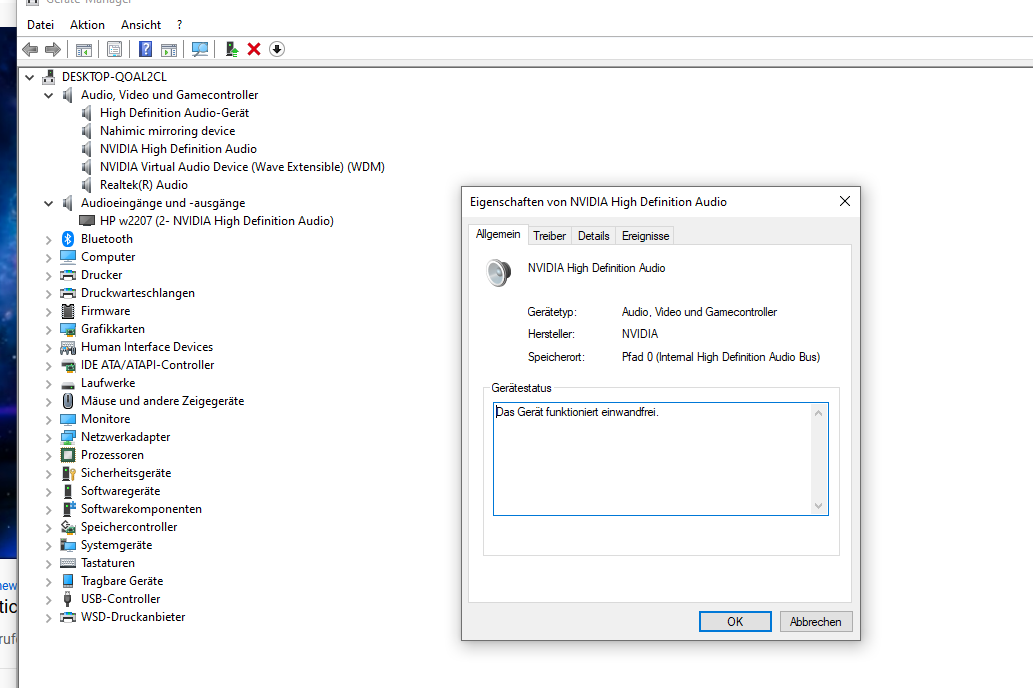Collapse the DESKTOP-QOAL2CL root node
1033x688 pixels.
[30, 77]
